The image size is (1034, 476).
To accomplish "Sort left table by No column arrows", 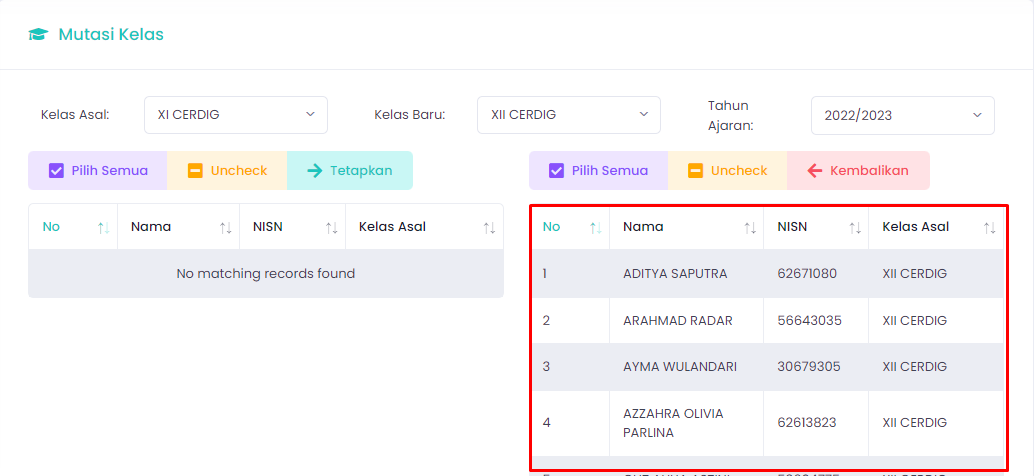I will [x=103, y=228].
